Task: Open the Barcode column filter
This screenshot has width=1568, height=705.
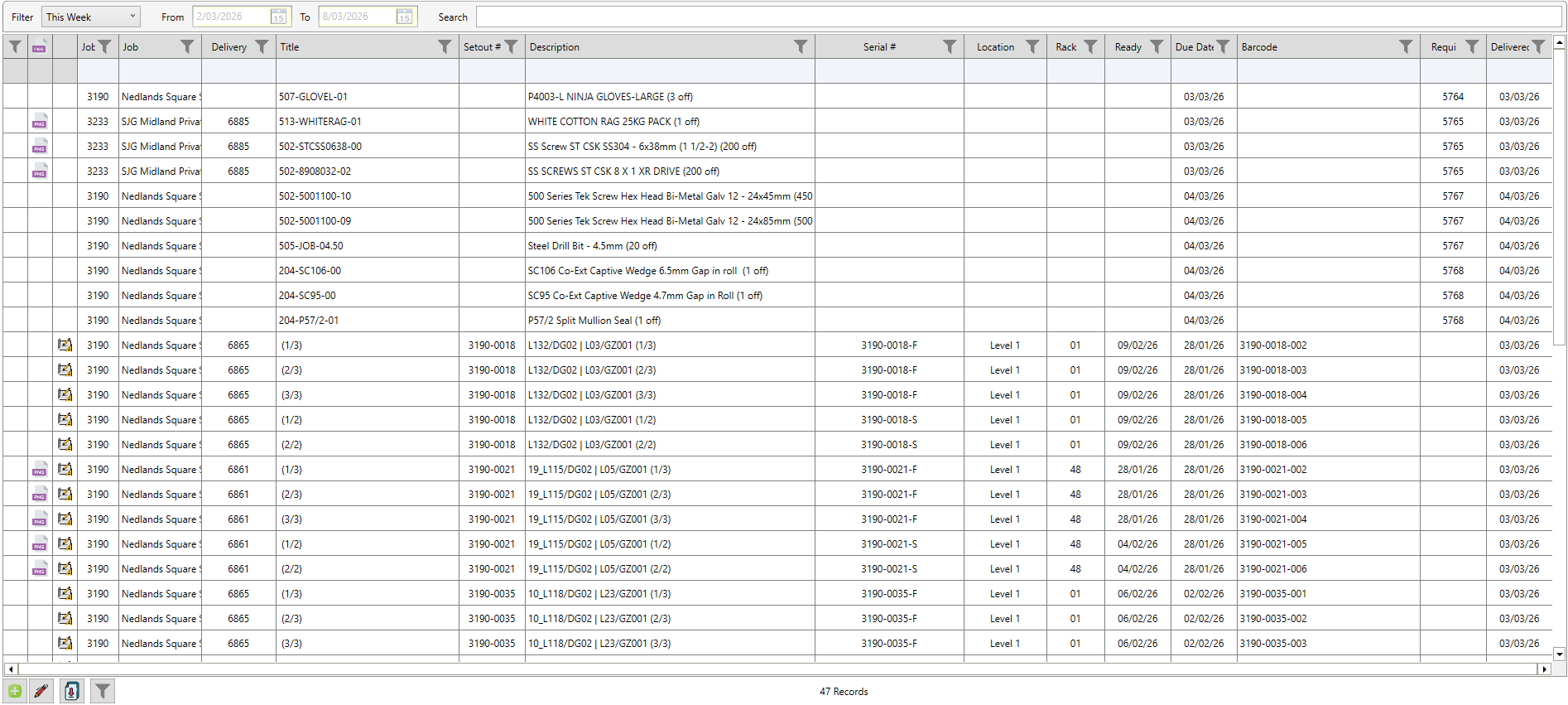Action: tap(1406, 47)
